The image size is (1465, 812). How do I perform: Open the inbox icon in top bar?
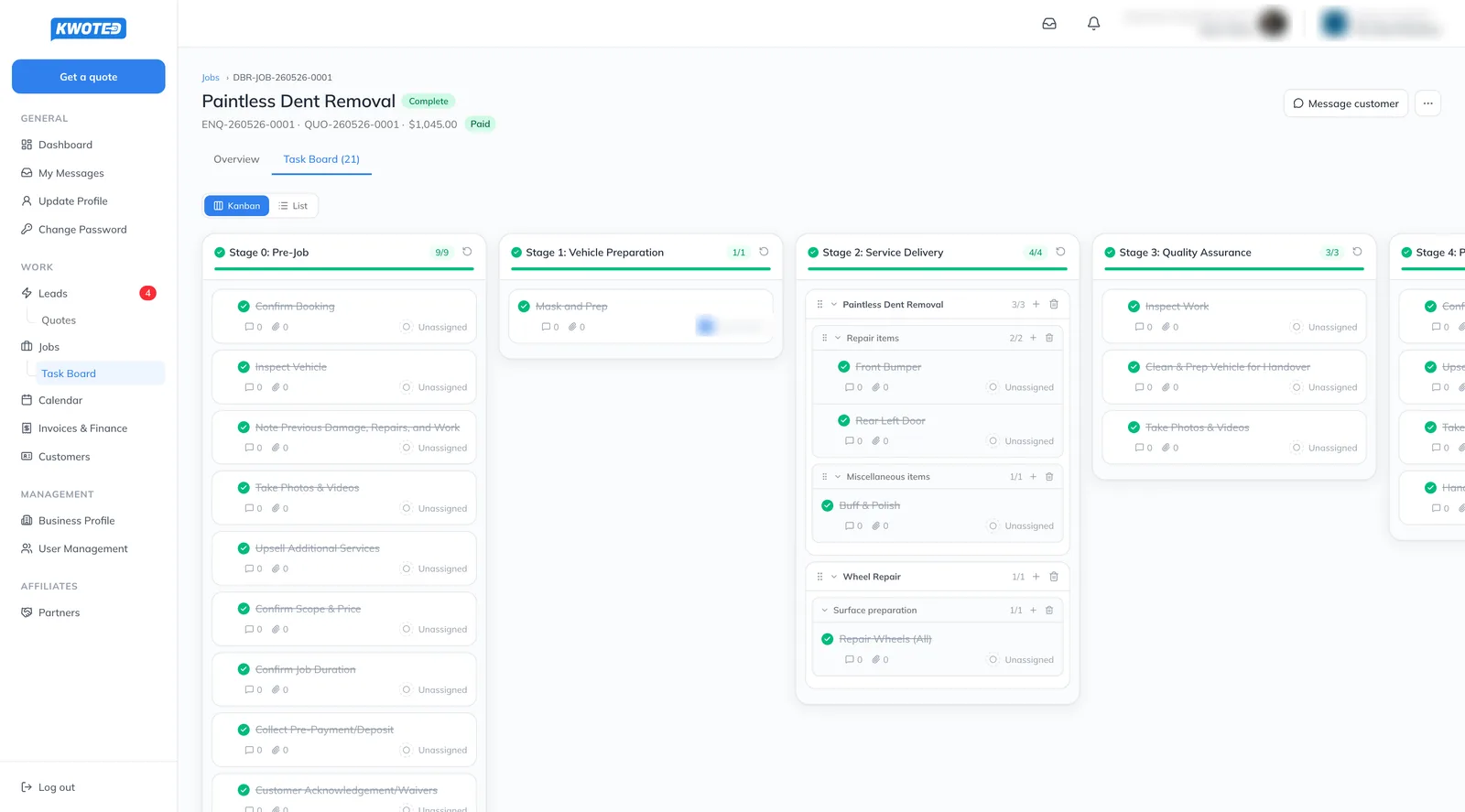click(x=1049, y=24)
